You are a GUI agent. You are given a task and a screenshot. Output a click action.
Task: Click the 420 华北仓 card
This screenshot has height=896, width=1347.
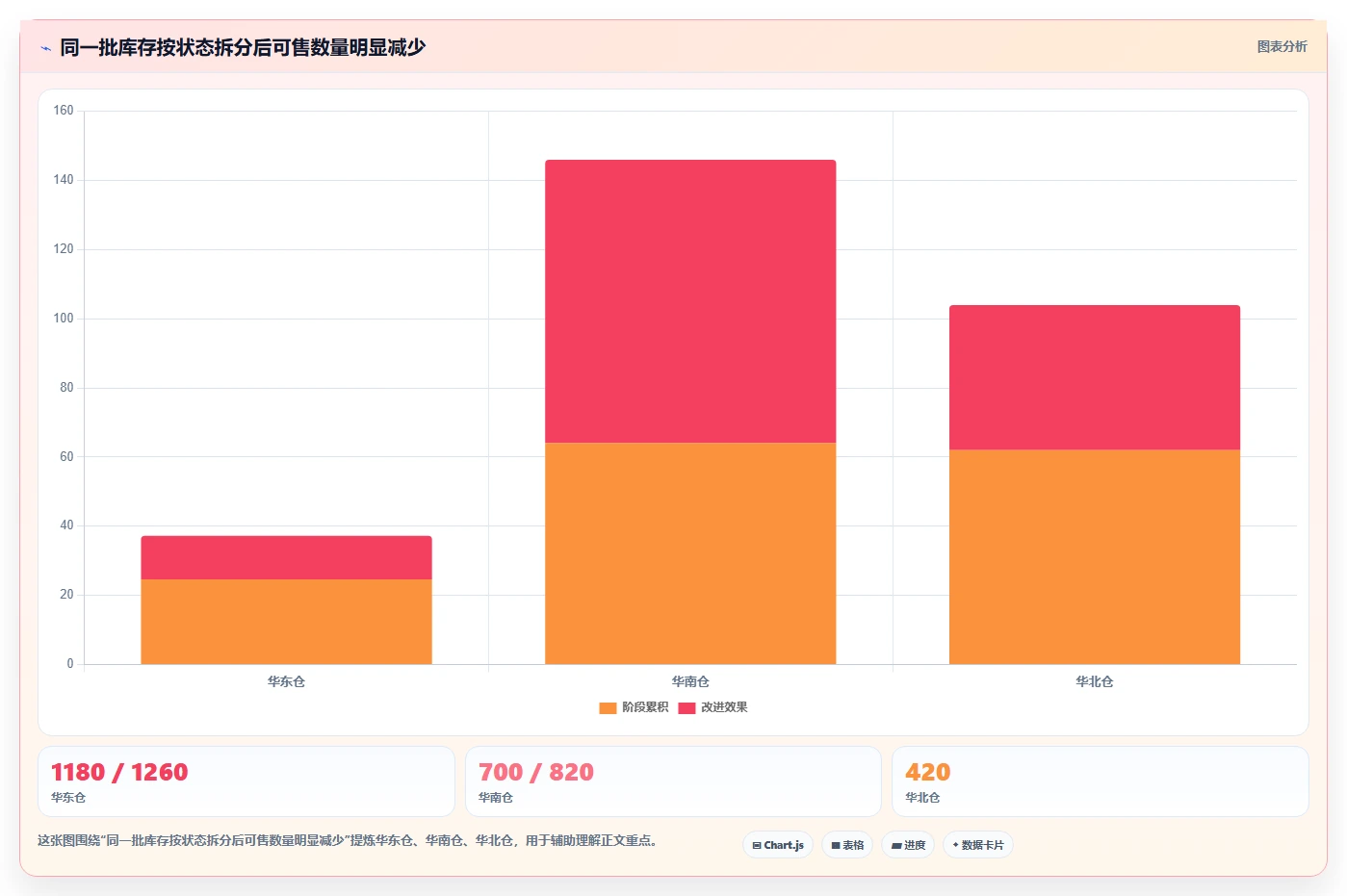(1101, 781)
